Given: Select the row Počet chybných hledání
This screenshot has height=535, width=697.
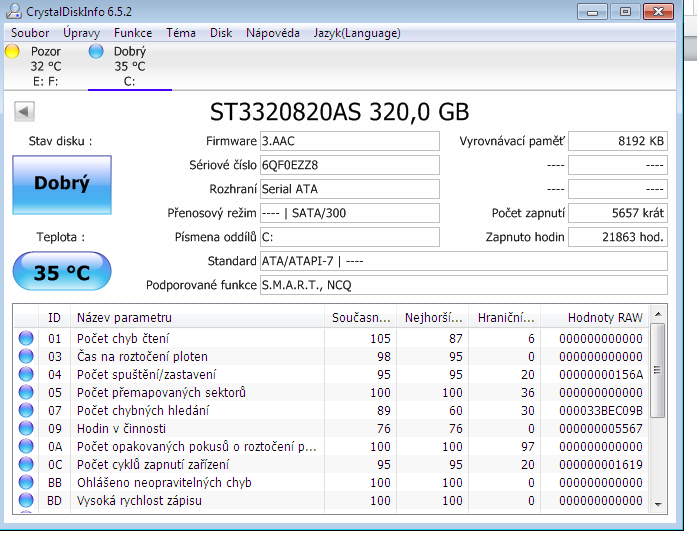Looking at the screenshot, I should [x=331, y=410].
